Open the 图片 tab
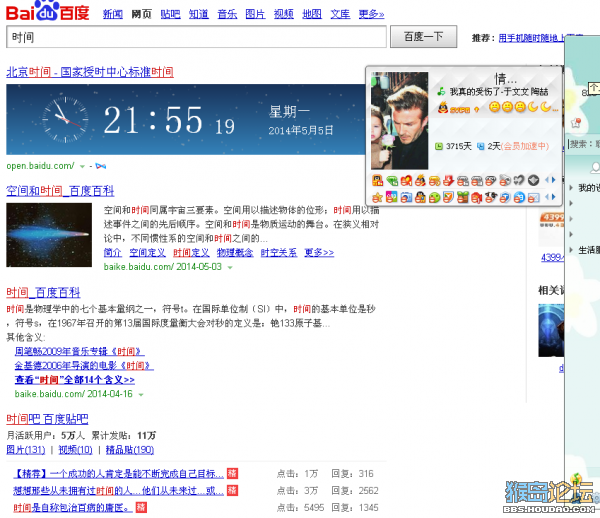 point(255,14)
